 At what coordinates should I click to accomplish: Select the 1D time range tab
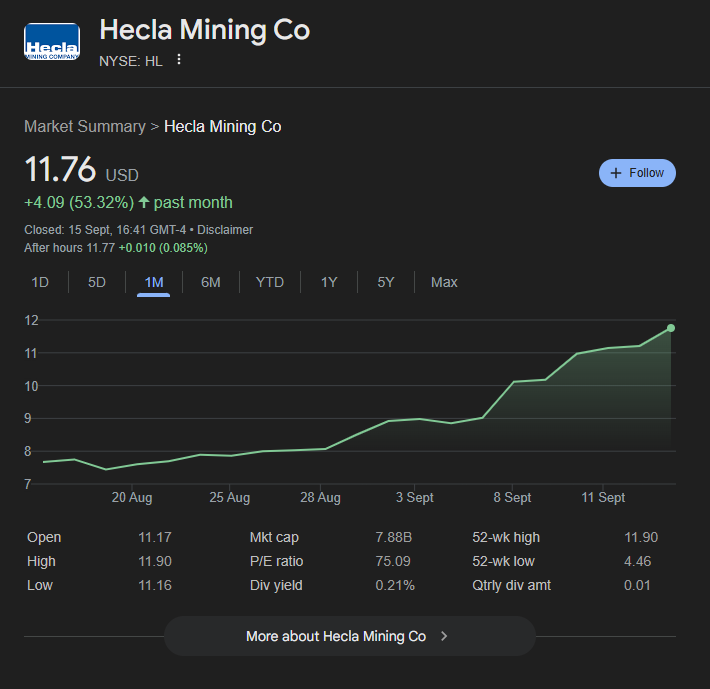(x=40, y=282)
